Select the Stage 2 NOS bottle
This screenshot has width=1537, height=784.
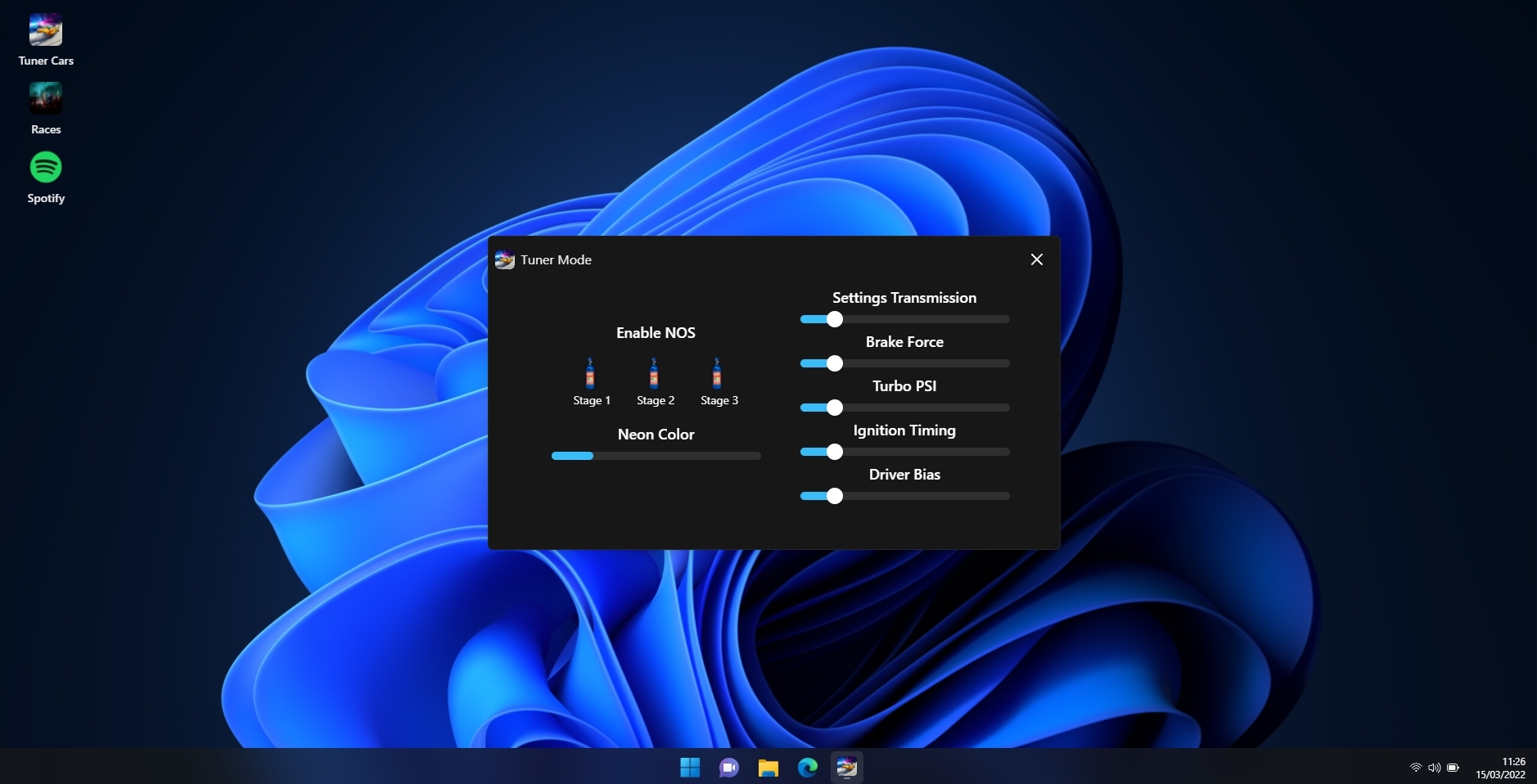(x=654, y=373)
